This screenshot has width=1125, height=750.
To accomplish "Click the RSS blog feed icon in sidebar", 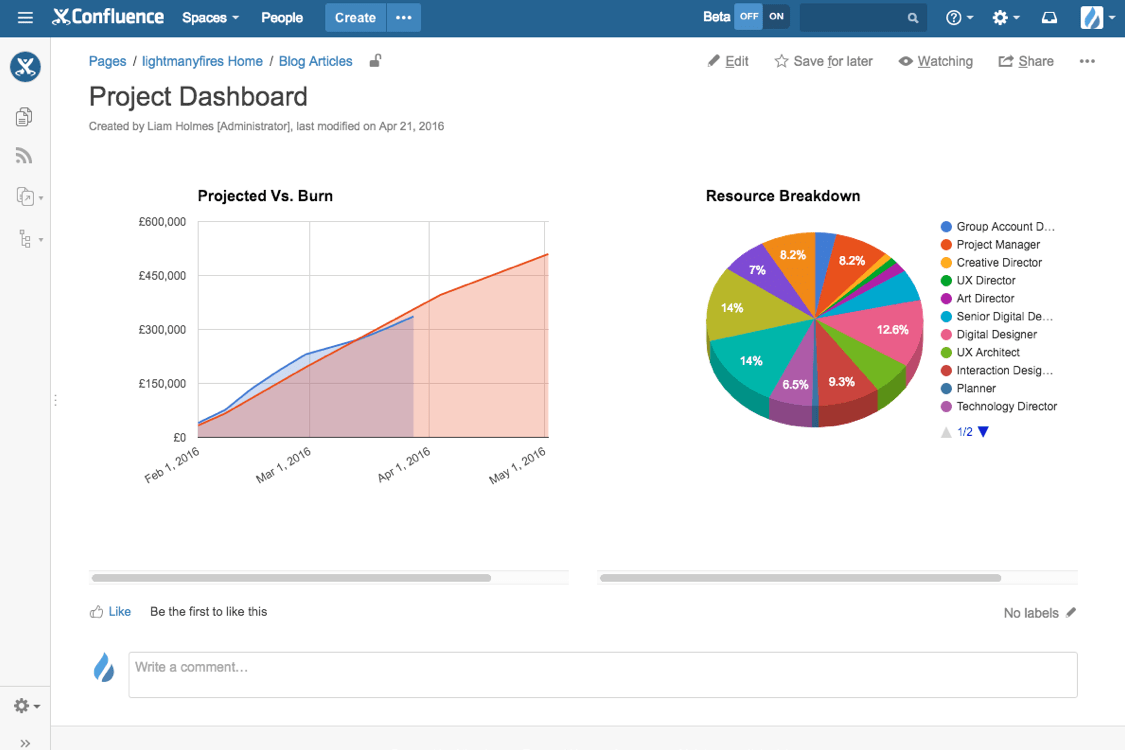I will (x=23, y=155).
